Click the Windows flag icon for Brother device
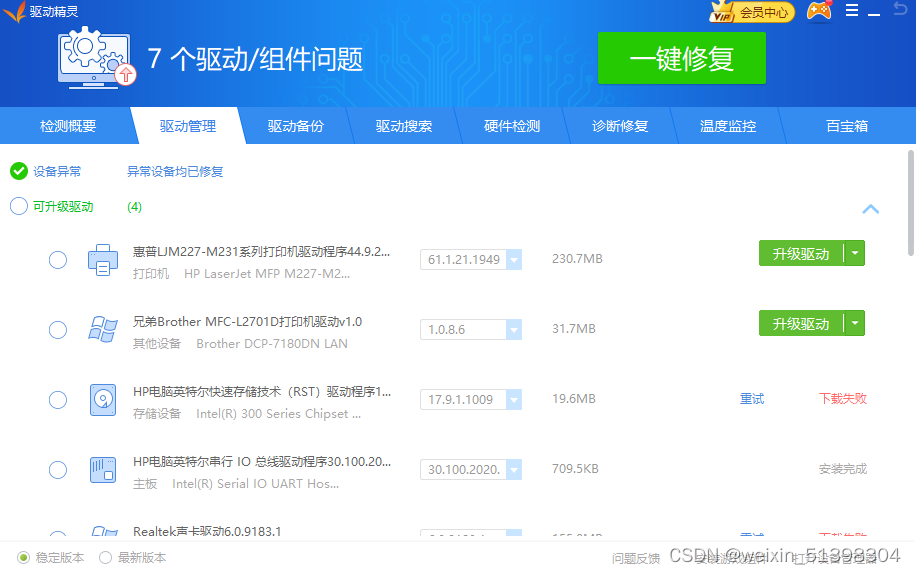Screen dimensions: 916x574 coord(103,329)
